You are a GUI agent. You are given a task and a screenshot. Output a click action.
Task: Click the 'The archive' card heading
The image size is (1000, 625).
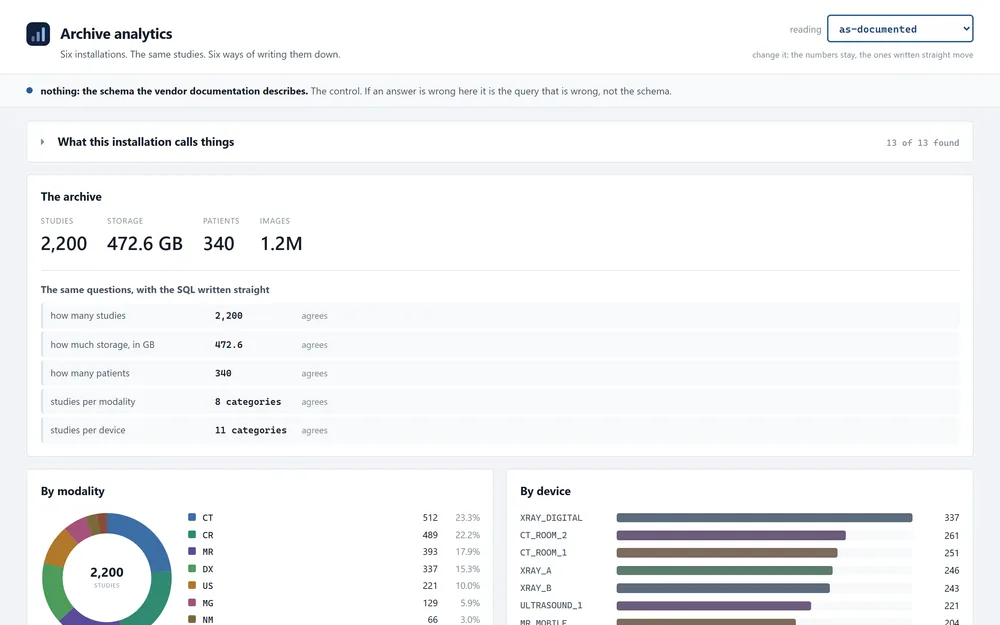(x=71, y=196)
